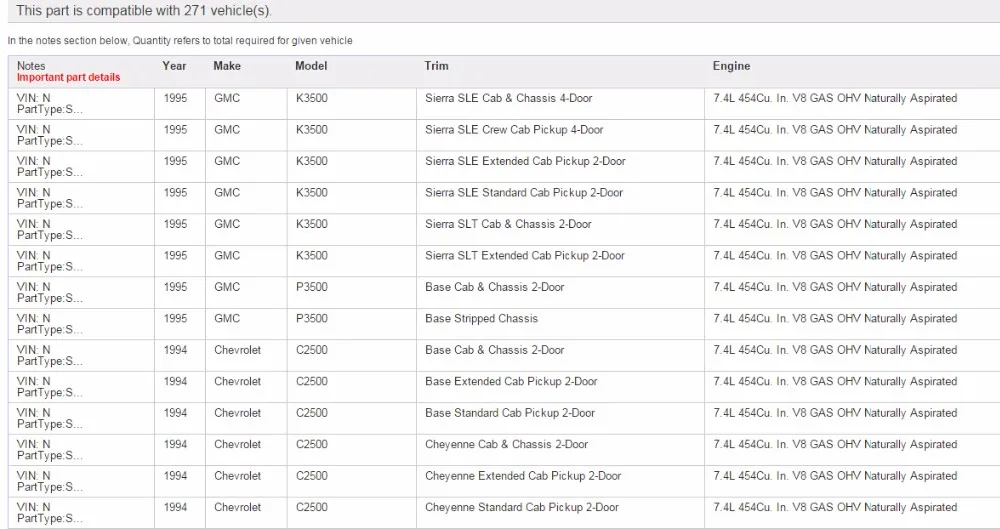Click year 1994 in Base Standard Cab Pickup row
Image resolution: width=1000 pixels, height=529 pixels.
coord(175,413)
